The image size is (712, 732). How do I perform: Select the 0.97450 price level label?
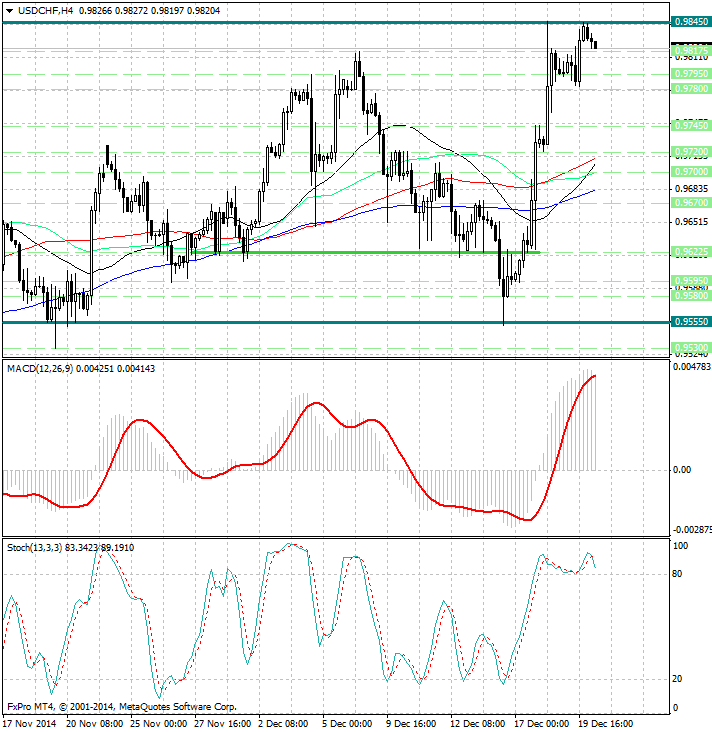tap(691, 126)
